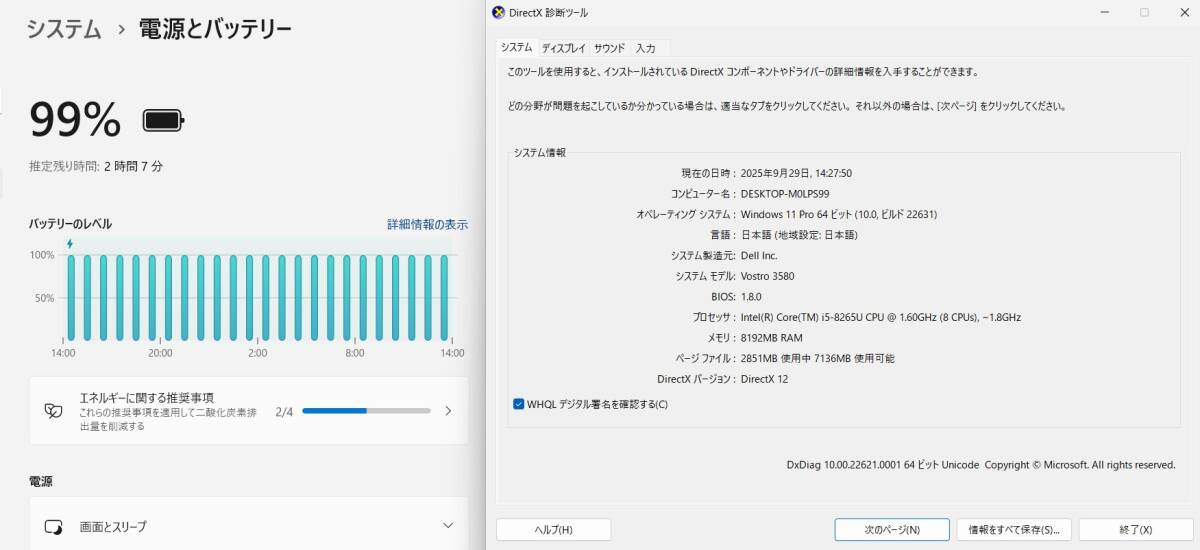Image resolution: width=1200 pixels, height=550 pixels.
Task: Click the 8:00 label on battery chart
Action: [355, 353]
